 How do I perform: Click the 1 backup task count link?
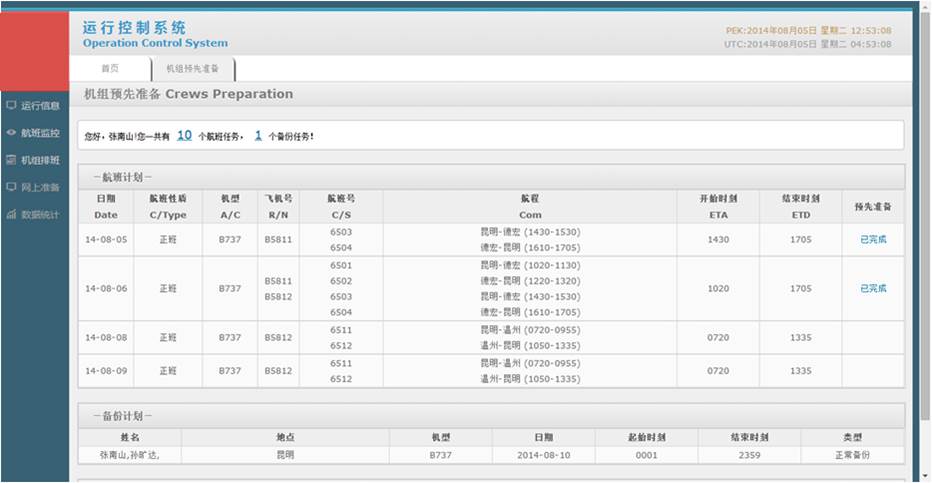point(258,135)
